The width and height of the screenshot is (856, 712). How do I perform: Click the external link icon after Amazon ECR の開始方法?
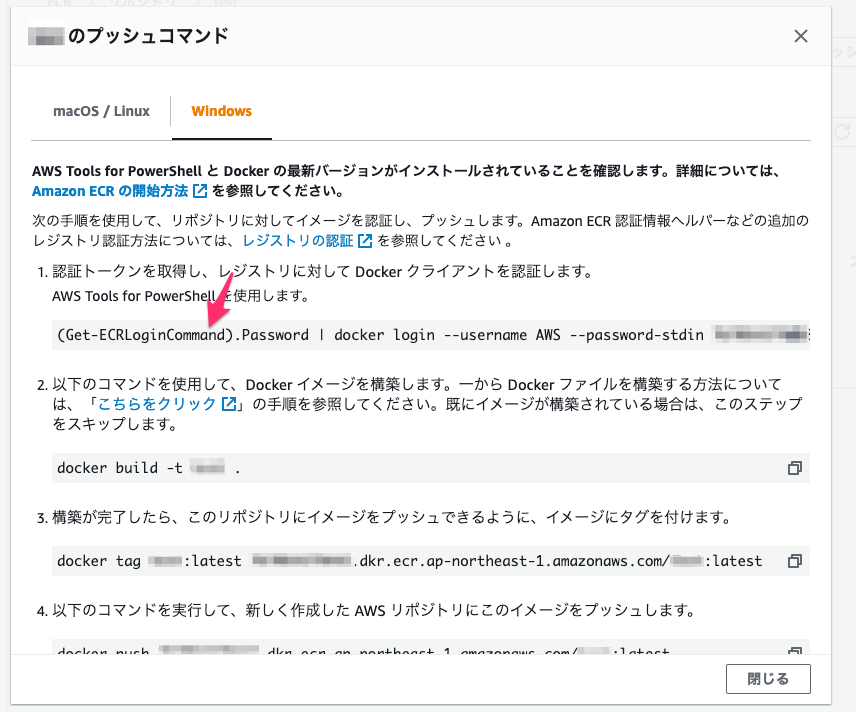coord(200,191)
